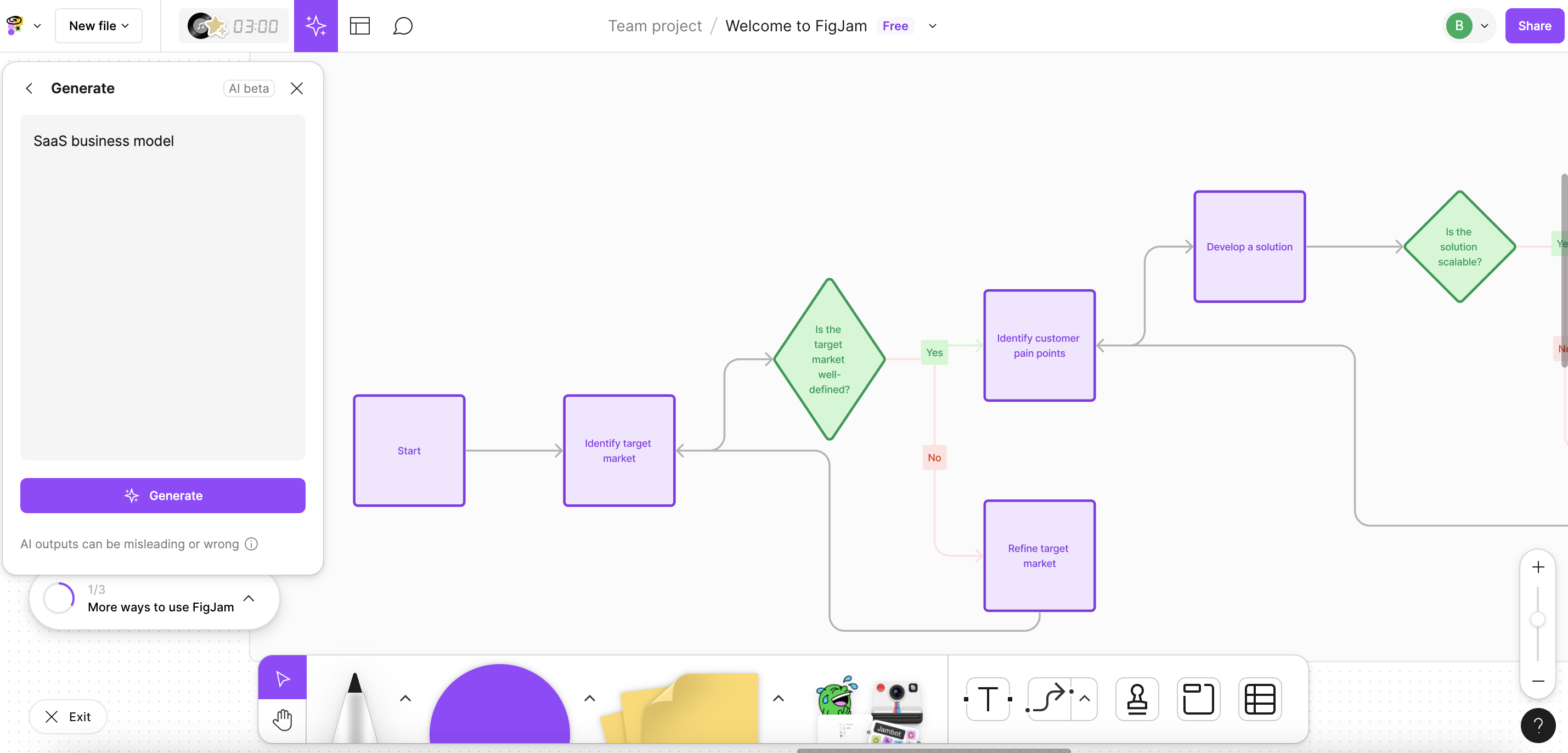Activate the Select cursor tool
This screenshot has width=1568, height=753.
click(x=282, y=678)
